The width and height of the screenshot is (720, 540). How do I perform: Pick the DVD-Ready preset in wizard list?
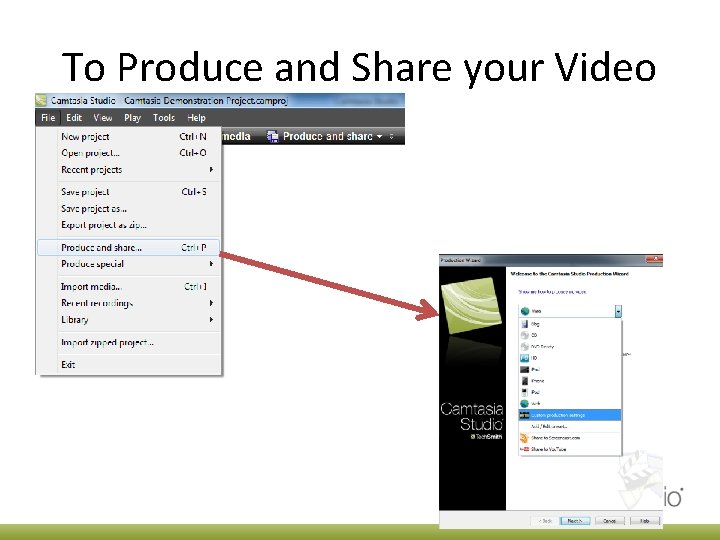click(x=569, y=347)
